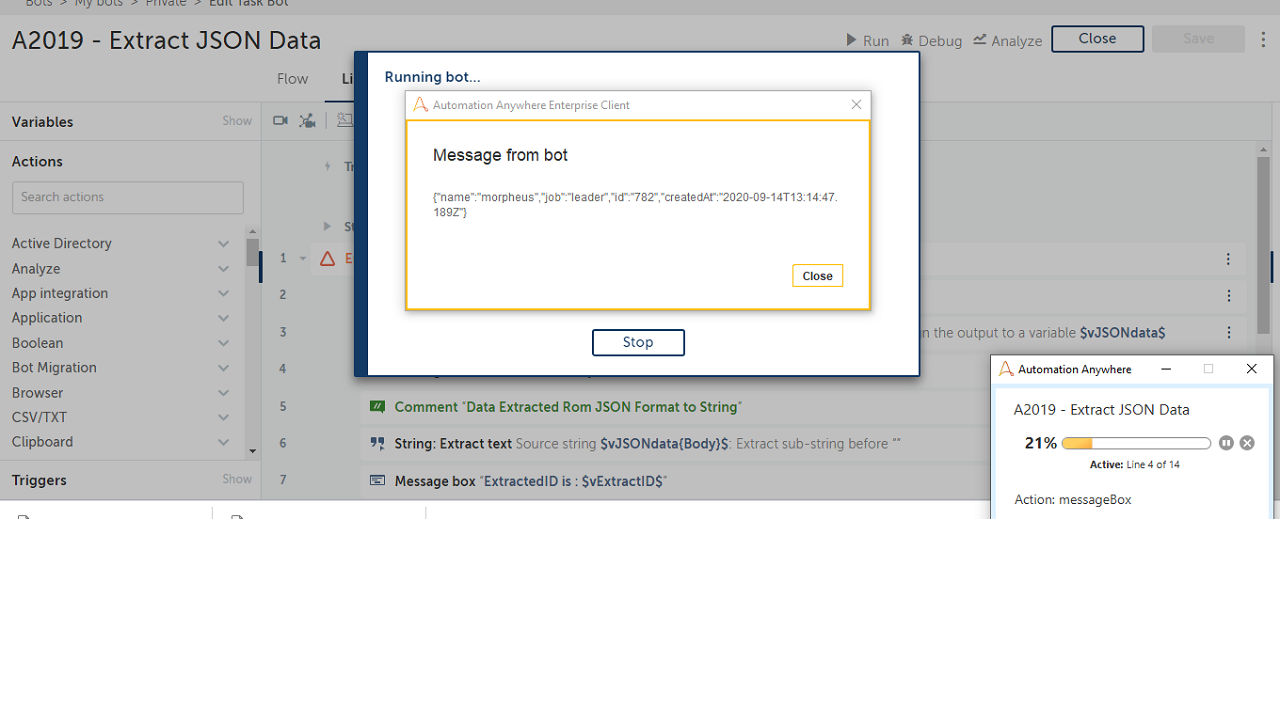The width and height of the screenshot is (1280, 720).
Task: Minimize the Automation Anywhere progress window
Action: tap(1165, 369)
